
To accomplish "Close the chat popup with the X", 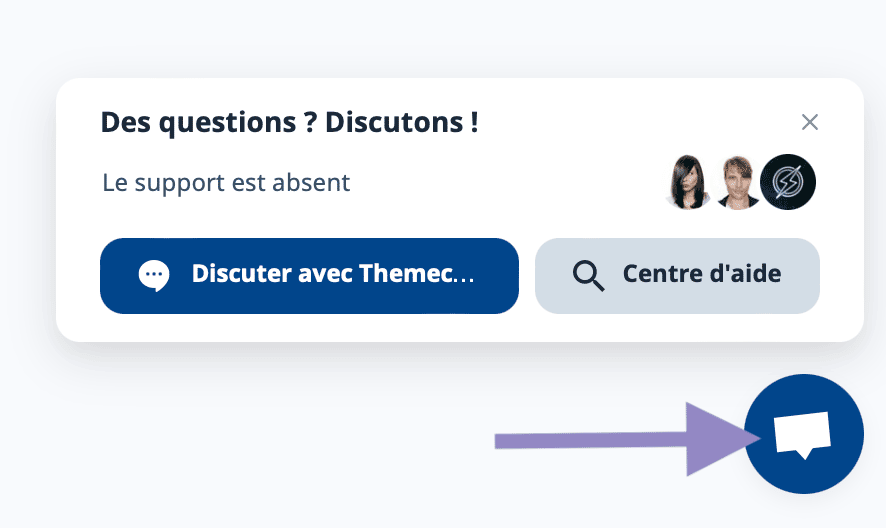I will click(810, 122).
